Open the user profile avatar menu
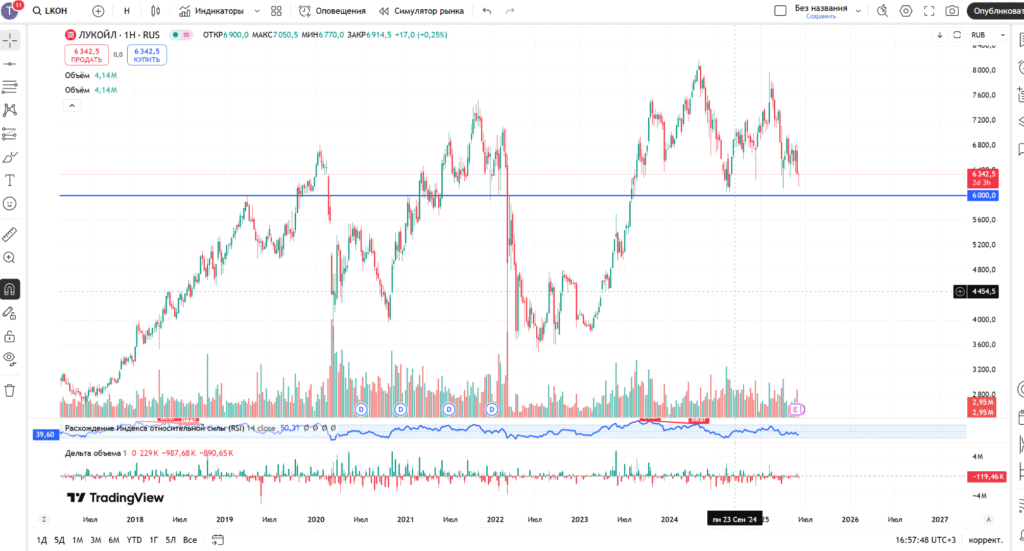1024x551 pixels. 10,10
